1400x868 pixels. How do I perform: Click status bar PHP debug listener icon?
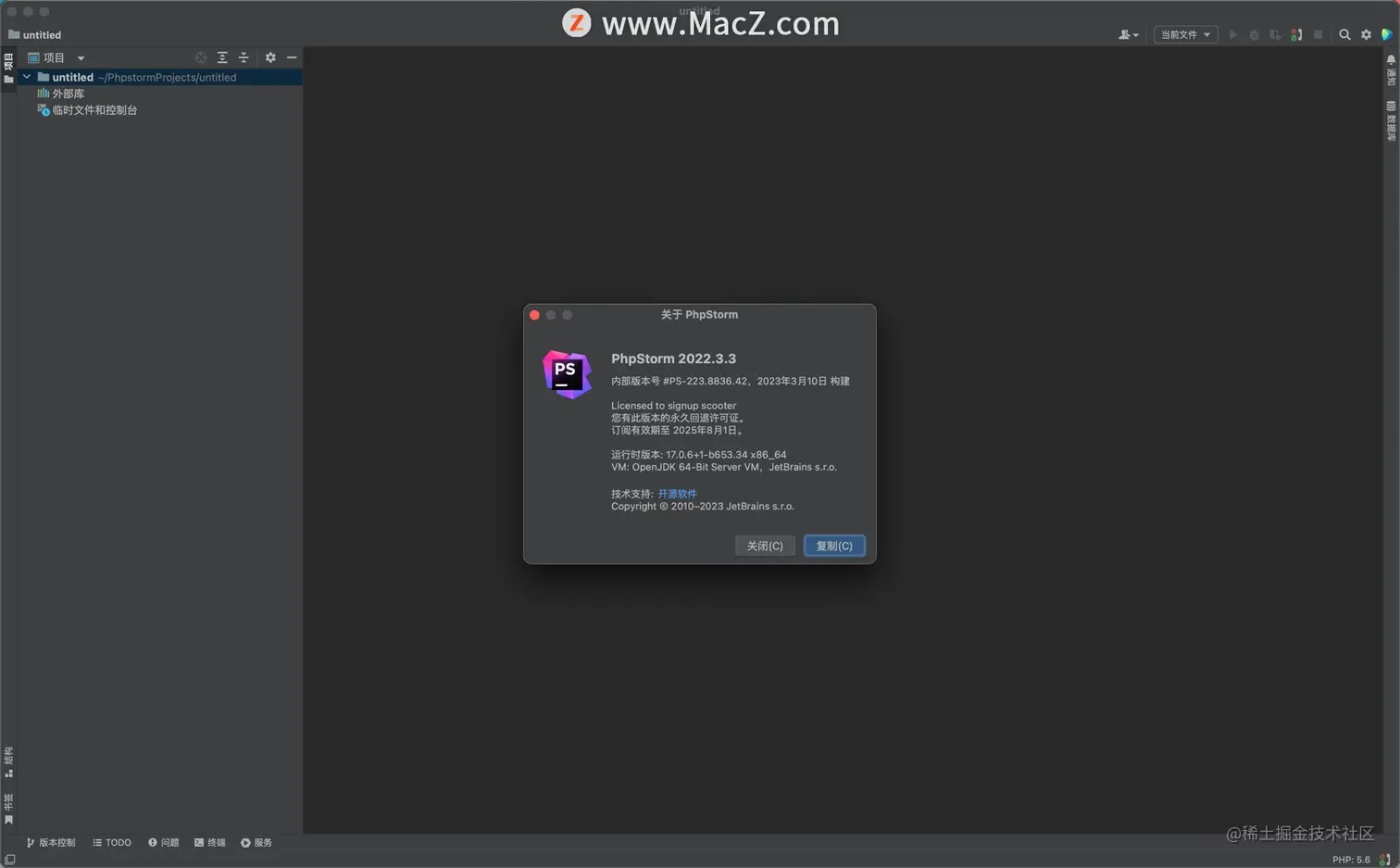(1384, 860)
